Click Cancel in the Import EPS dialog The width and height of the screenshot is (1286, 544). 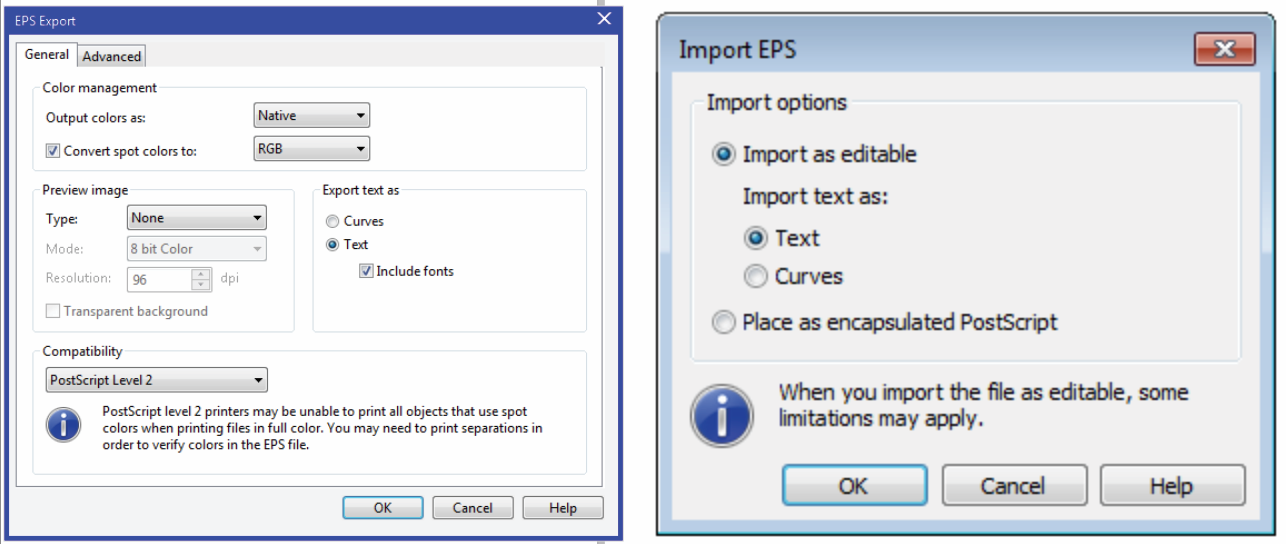coord(1012,486)
